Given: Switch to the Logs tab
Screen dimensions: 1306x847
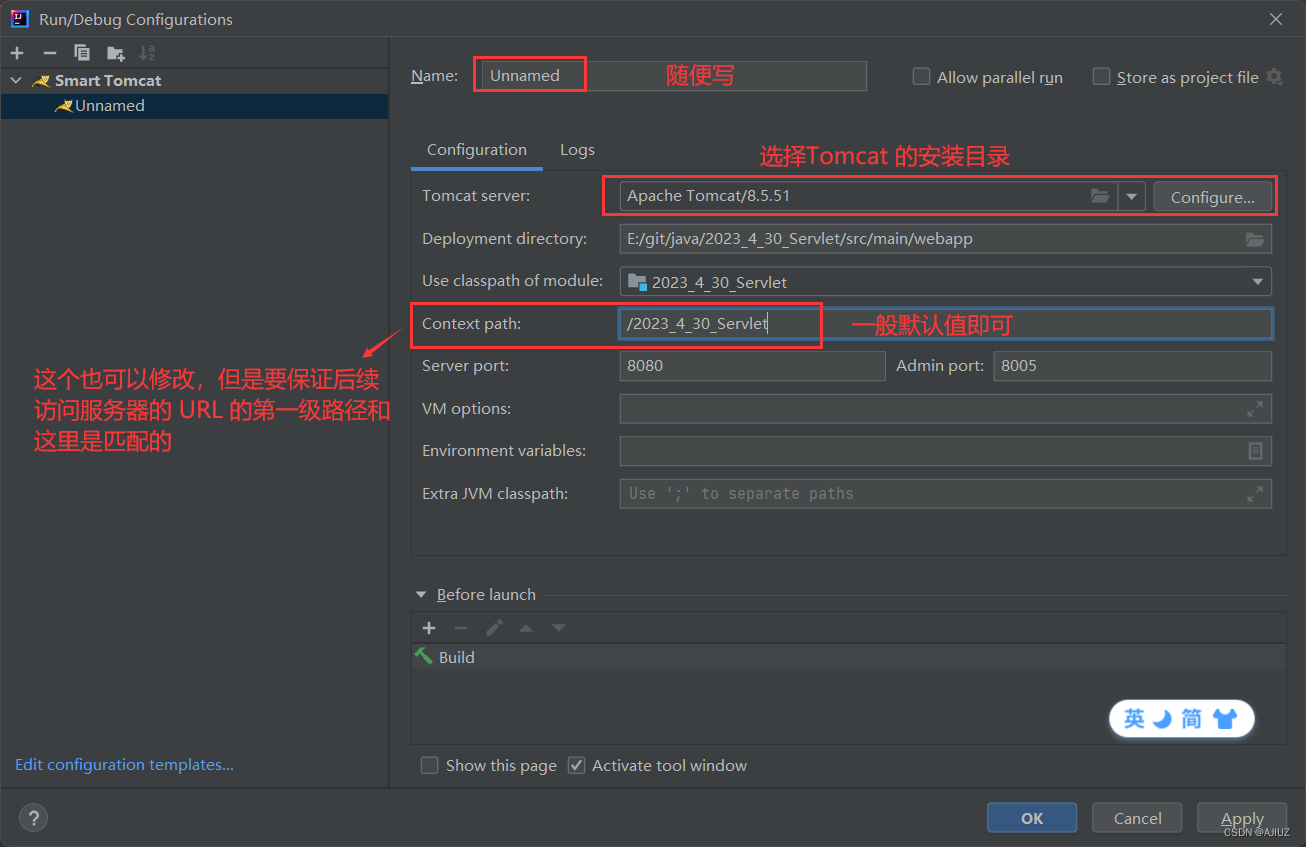Looking at the screenshot, I should 577,150.
